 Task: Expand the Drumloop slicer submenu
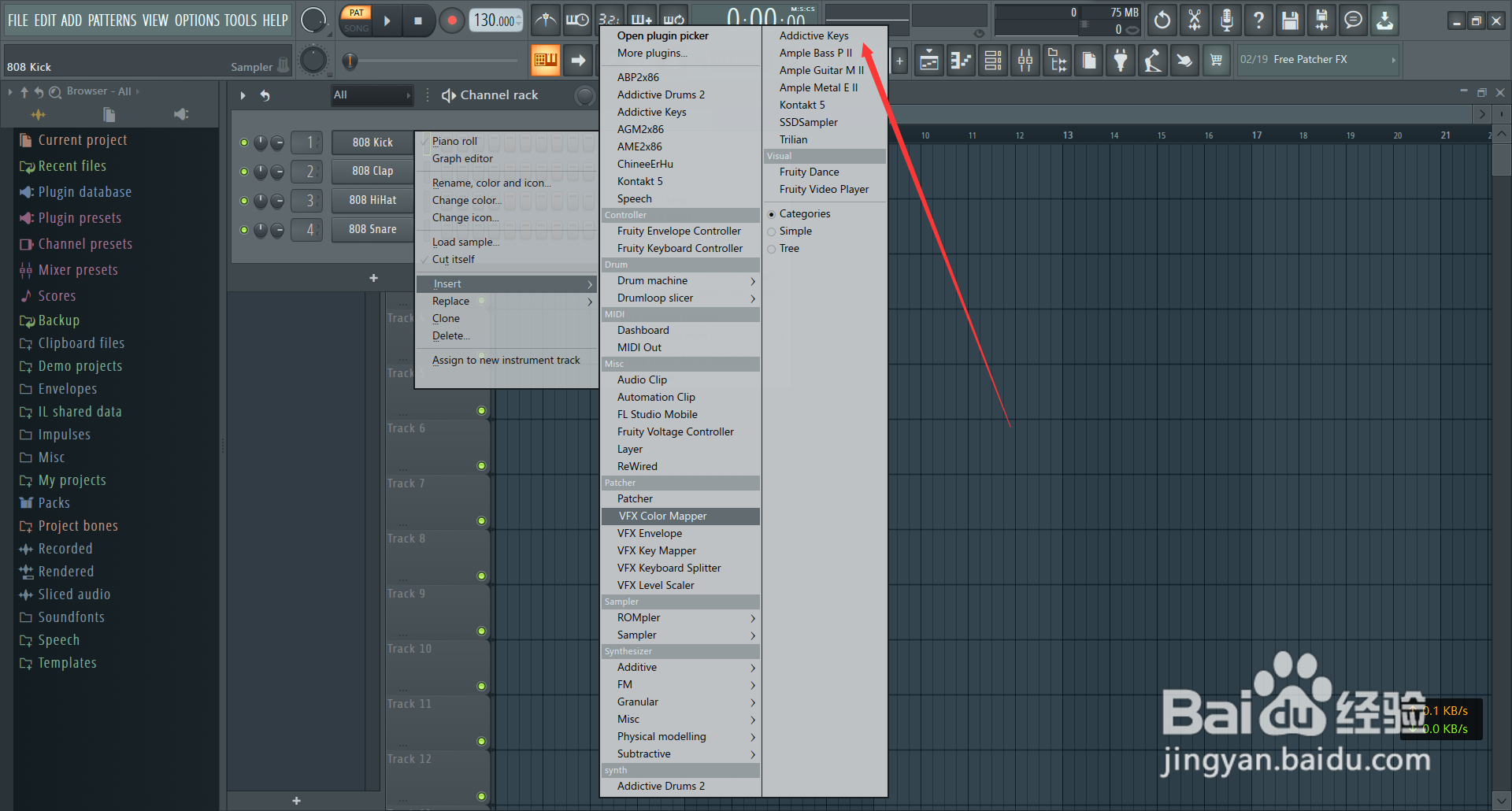pyautogui.click(x=680, y=298)
